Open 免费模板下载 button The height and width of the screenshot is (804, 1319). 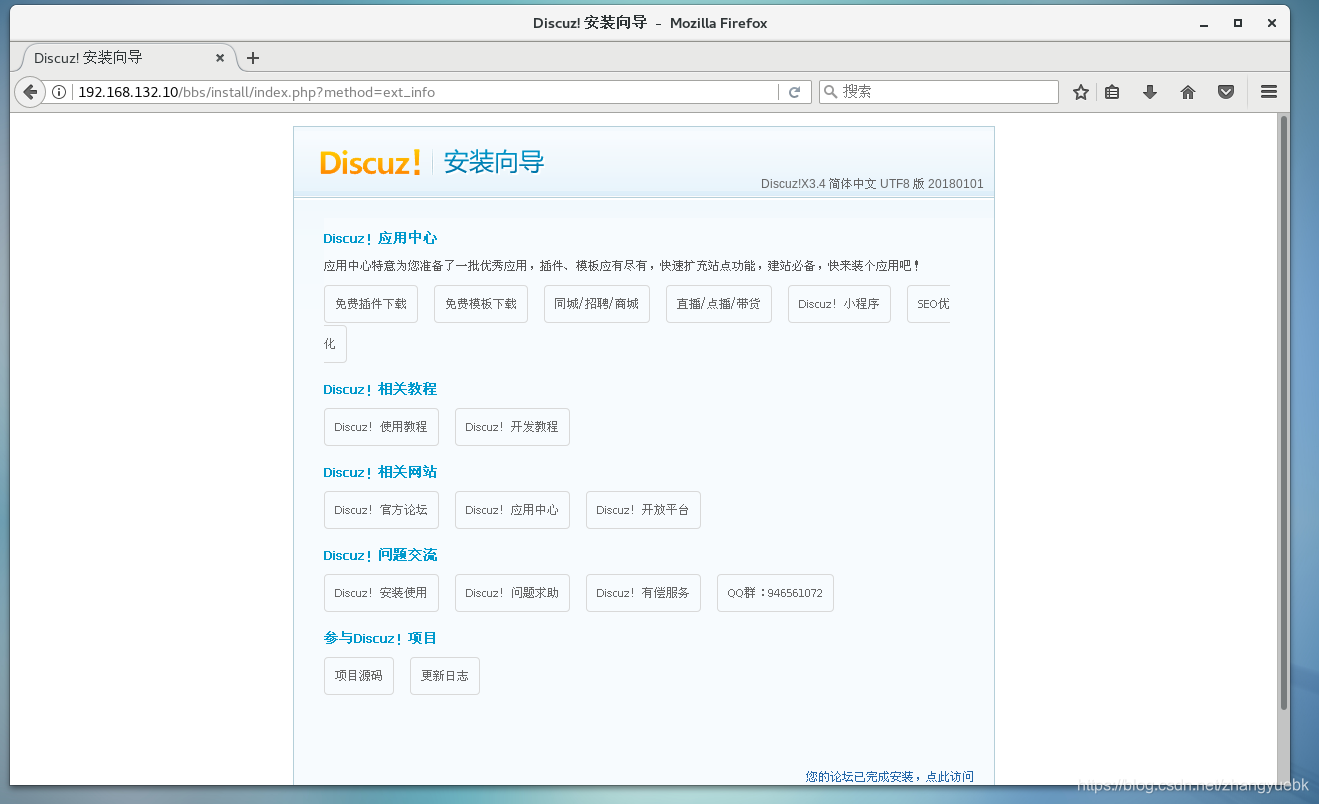pos(481,304)
